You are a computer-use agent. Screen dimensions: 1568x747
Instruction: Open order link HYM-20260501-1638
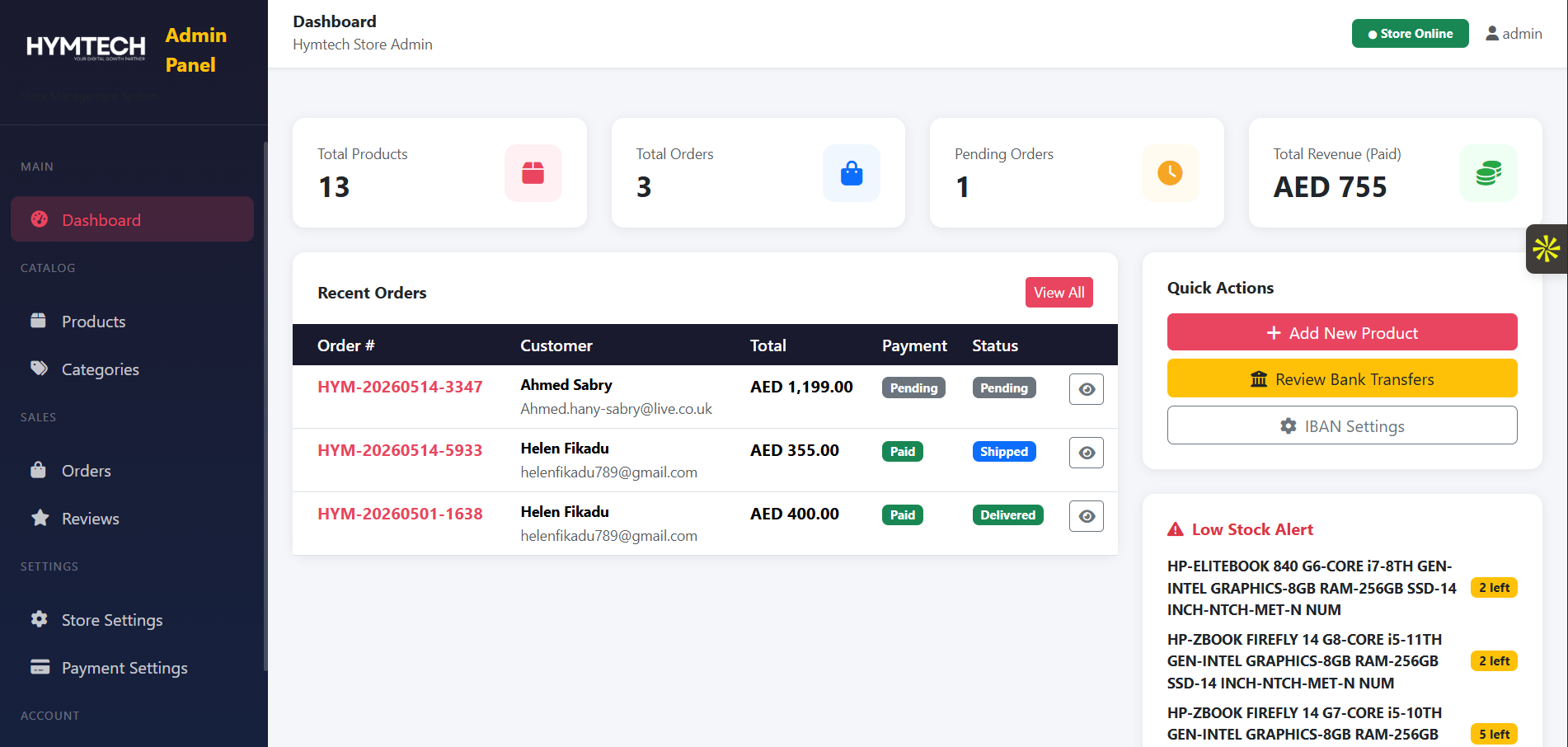coord(400,514)
